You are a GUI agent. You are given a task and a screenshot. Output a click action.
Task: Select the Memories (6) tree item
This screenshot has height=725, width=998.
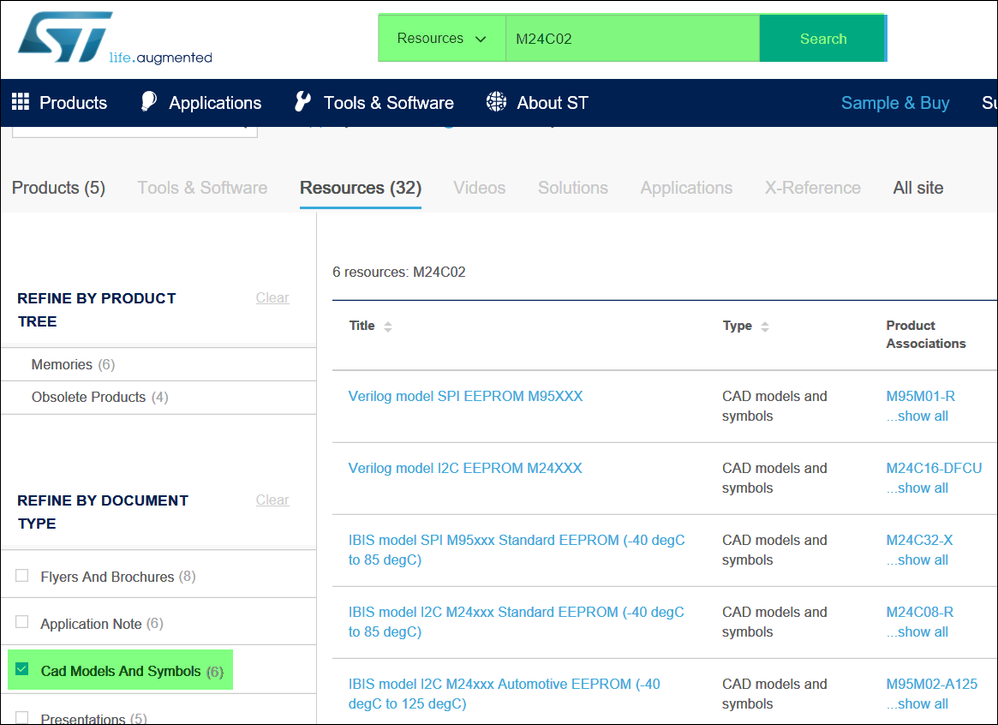73,365
